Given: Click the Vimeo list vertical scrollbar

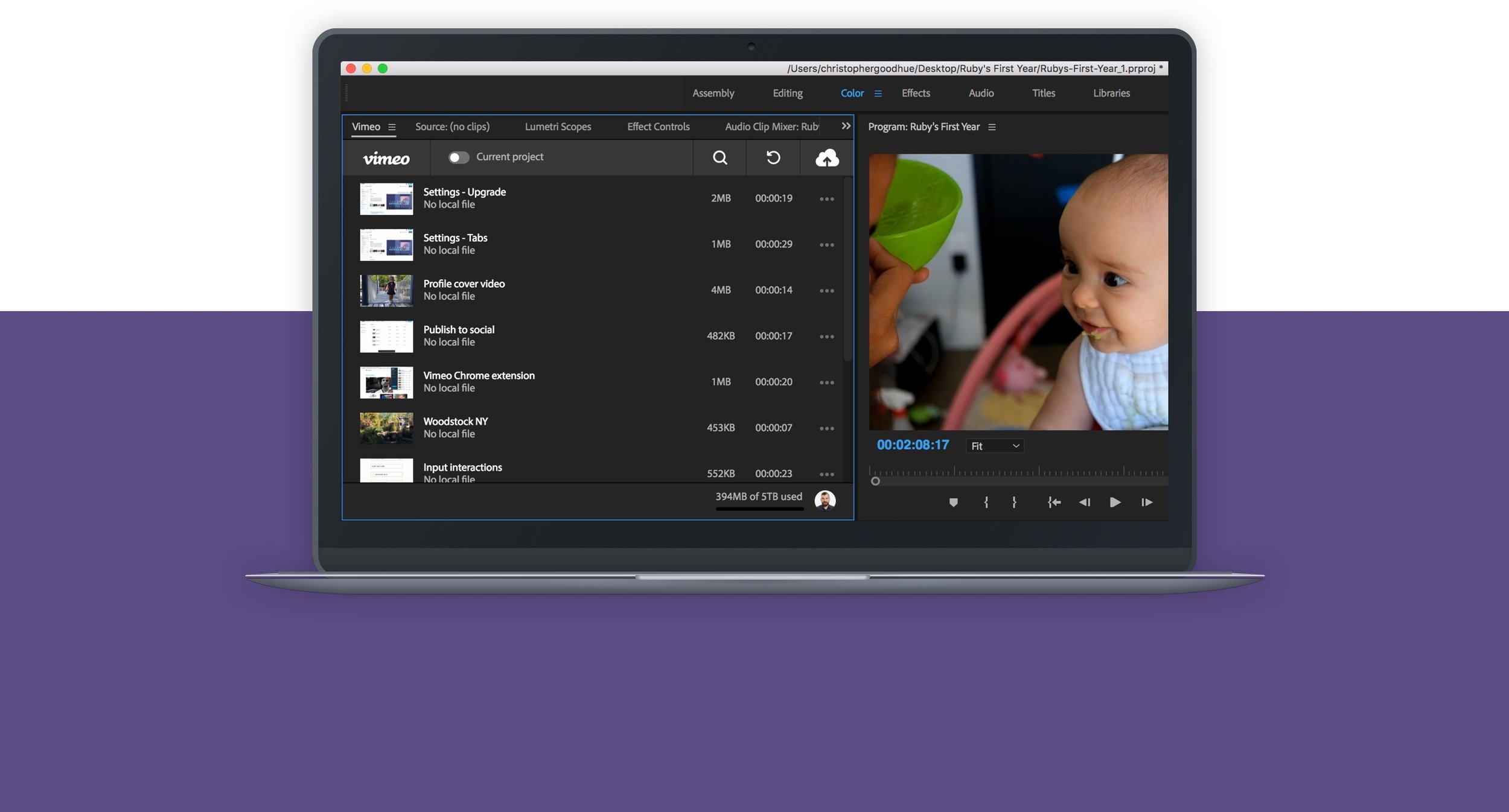Looking at the screenshot, I should click(x=847, y=270).
